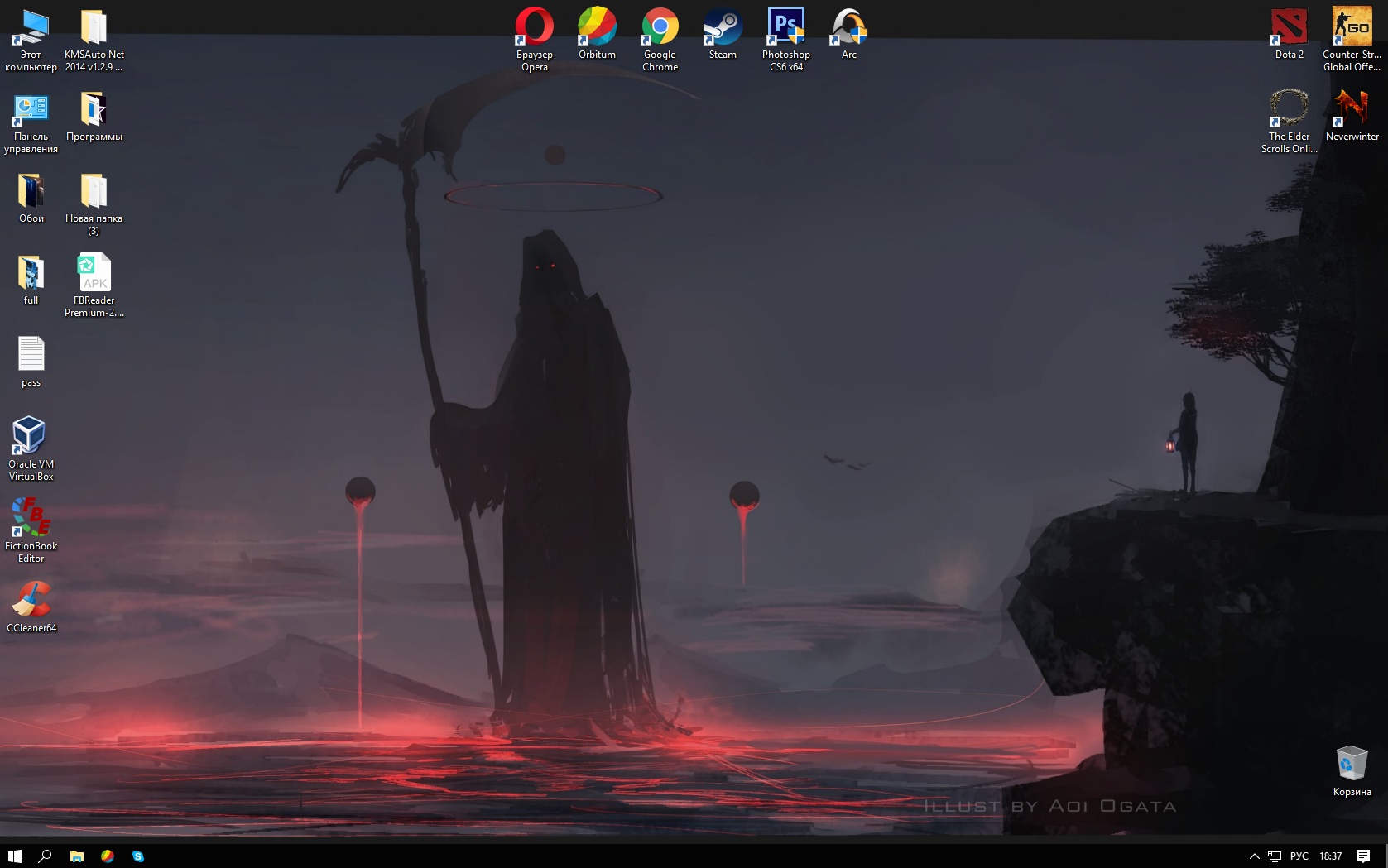
Task: Open Skype from the taskbar
Action: click(138, 856)
